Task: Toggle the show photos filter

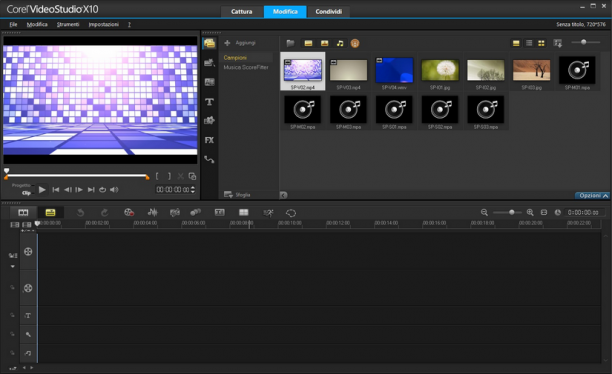Action: coord(324,43)
